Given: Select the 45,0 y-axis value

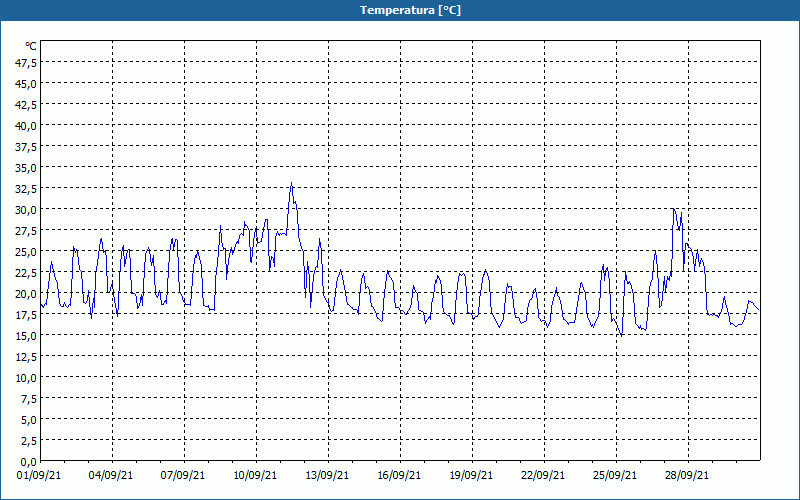Looking at the screenshot, I should pyautogui.click(x=27, y=84).
